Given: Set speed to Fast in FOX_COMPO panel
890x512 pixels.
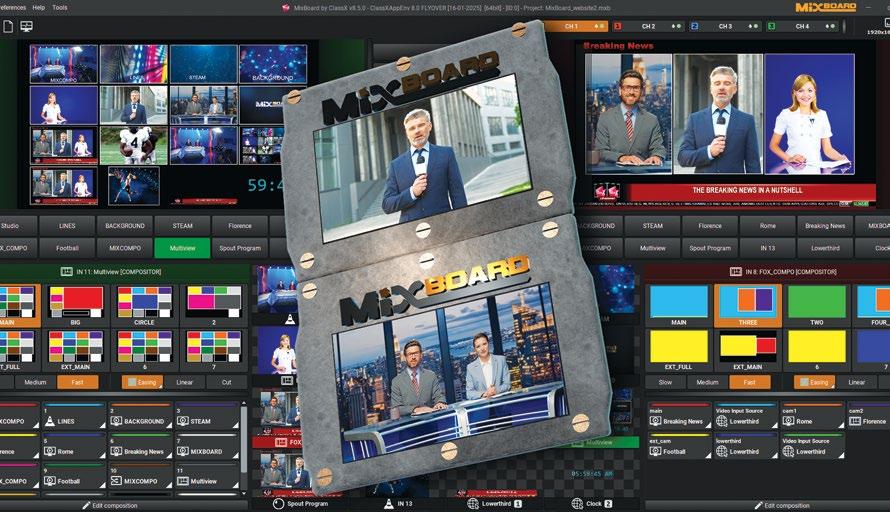Looking at the screenshot, I should [x=750, y=383].
